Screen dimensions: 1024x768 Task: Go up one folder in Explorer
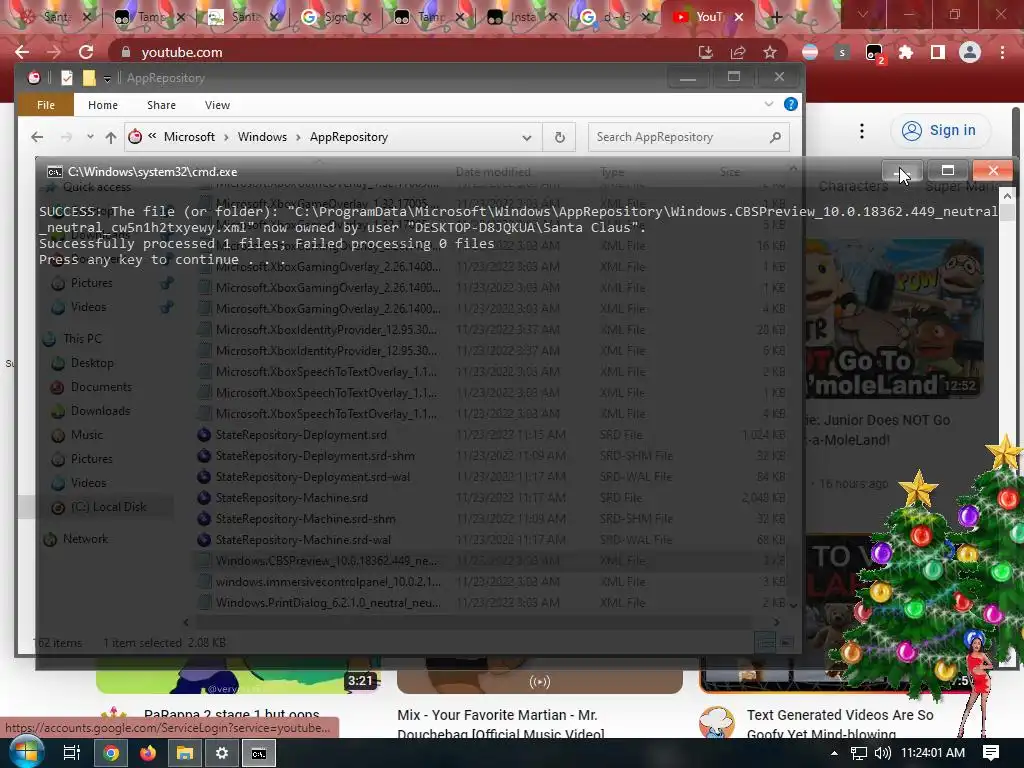tap(110, 137)
